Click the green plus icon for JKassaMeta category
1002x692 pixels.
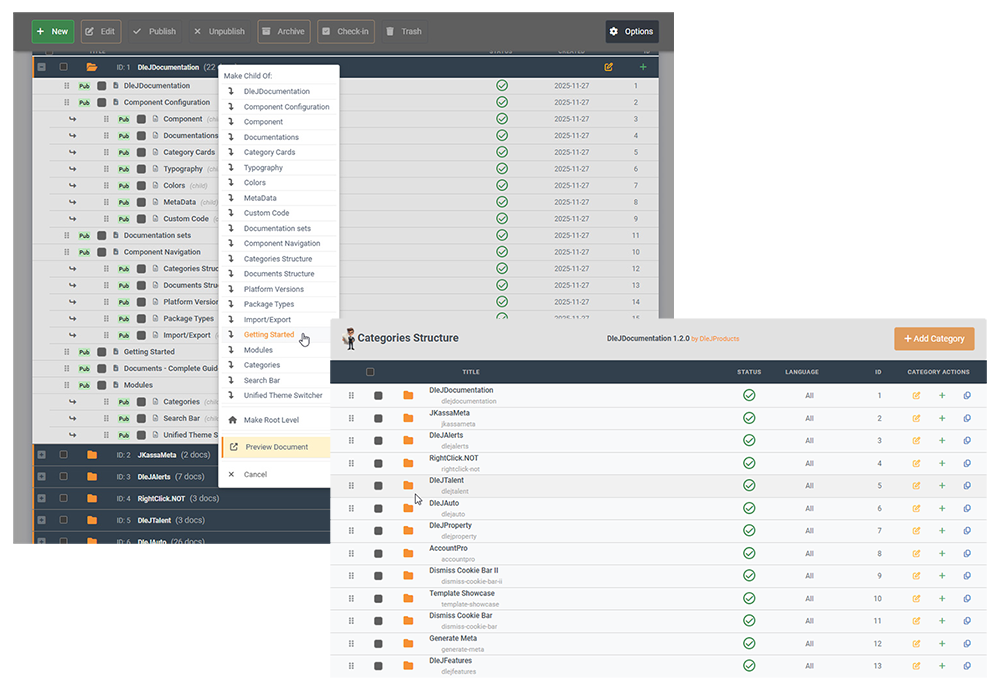(941, 418)
